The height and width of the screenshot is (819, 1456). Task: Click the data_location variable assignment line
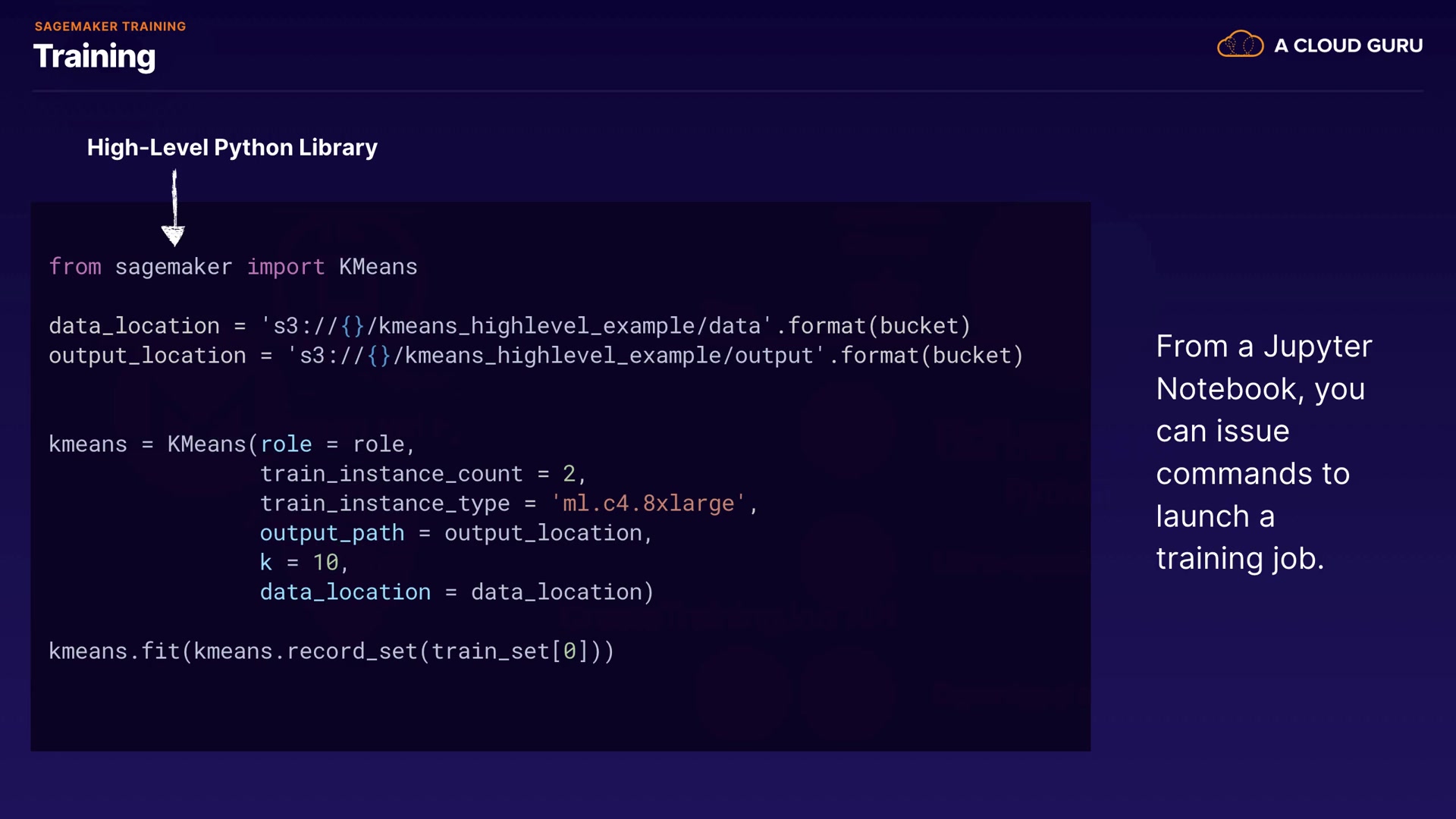pyautogui.click(x=509, y=326)
